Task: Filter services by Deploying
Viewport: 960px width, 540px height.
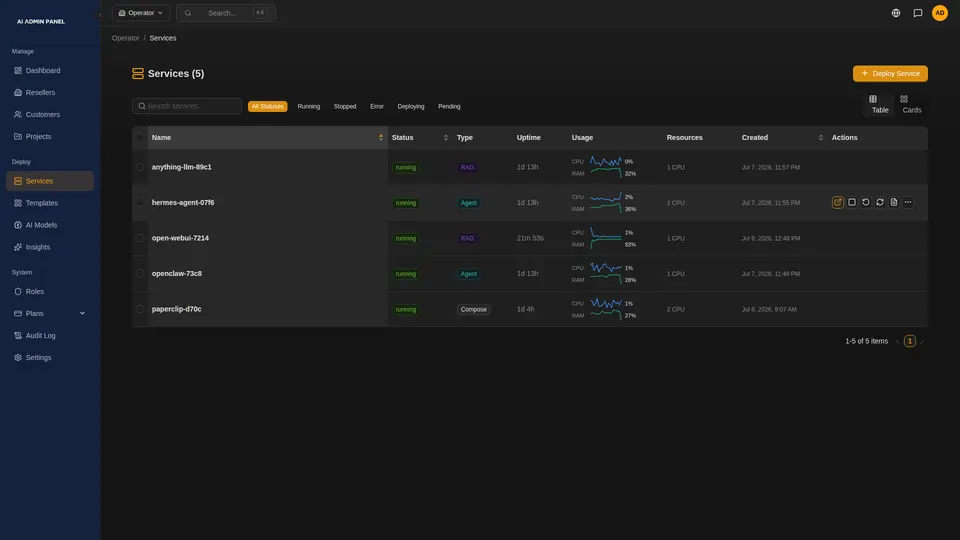Action: [x=411, y=107]
